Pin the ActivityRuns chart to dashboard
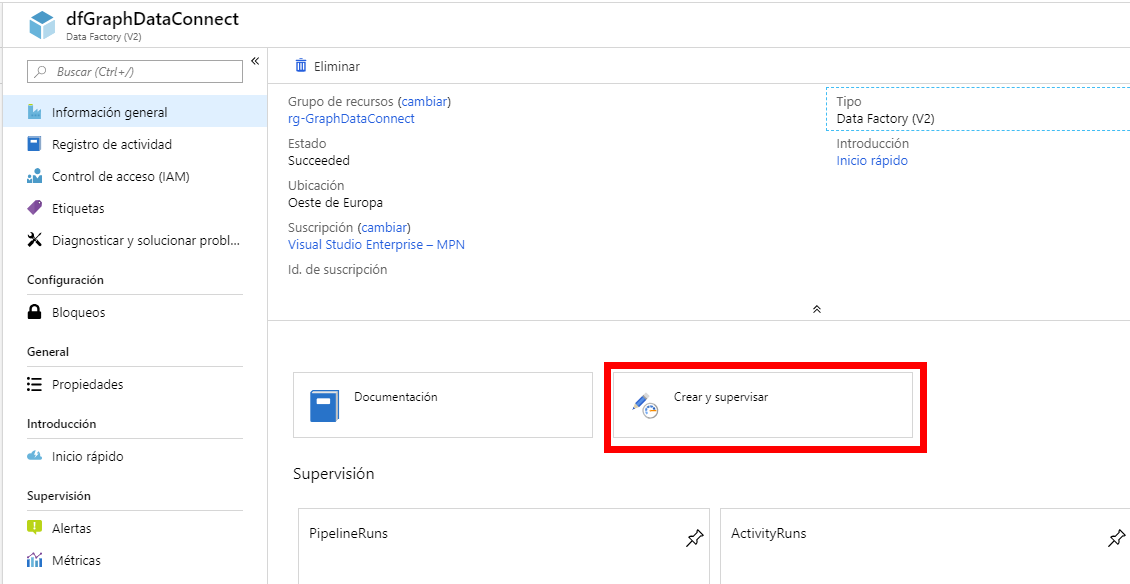This screenshot has width=1130, height=584. [1116, 538]
